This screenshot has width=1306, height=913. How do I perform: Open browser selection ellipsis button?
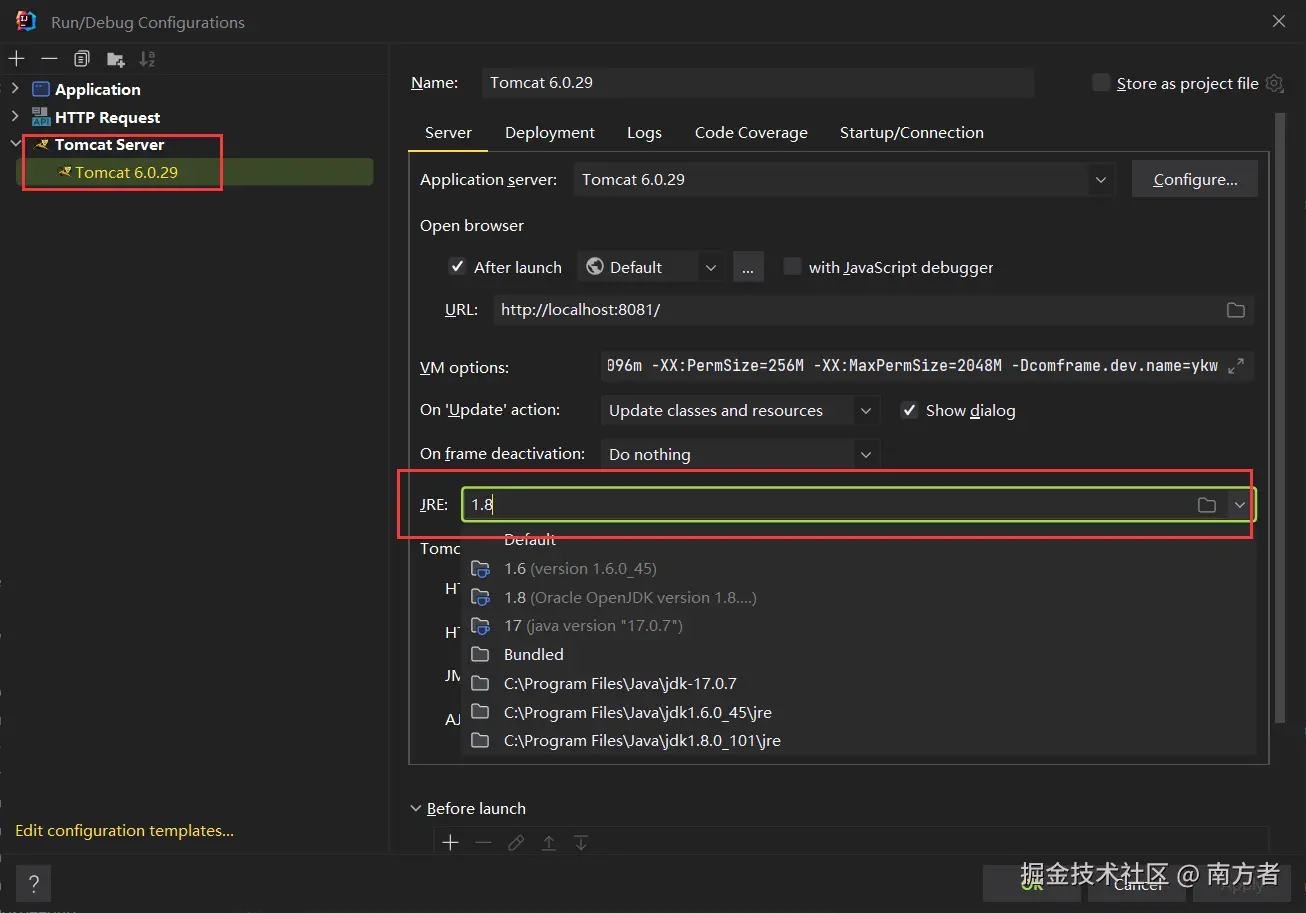click(x=748, y=267)
